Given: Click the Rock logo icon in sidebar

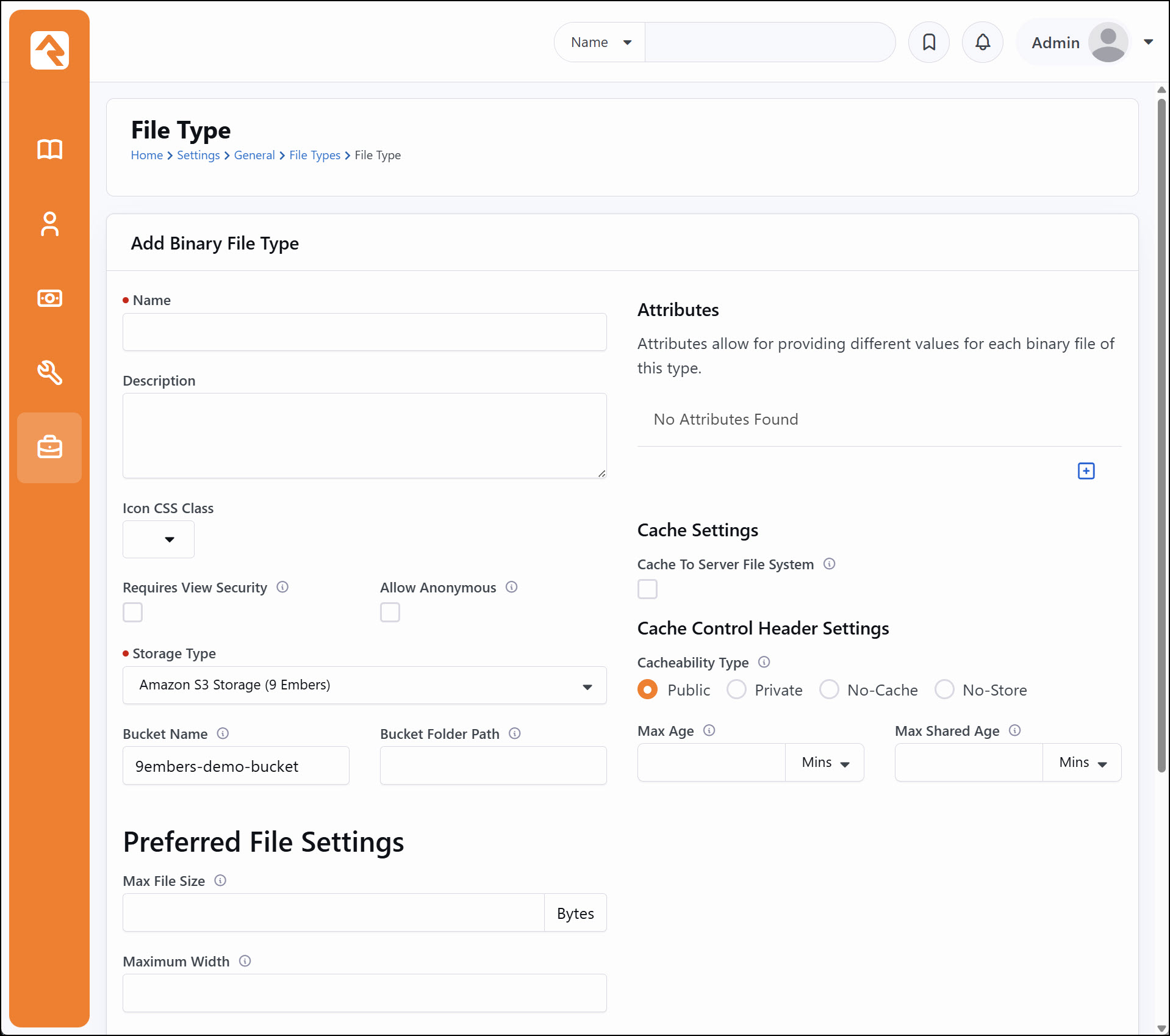Looking at the screenshot, I should click(x=49, y=50).
